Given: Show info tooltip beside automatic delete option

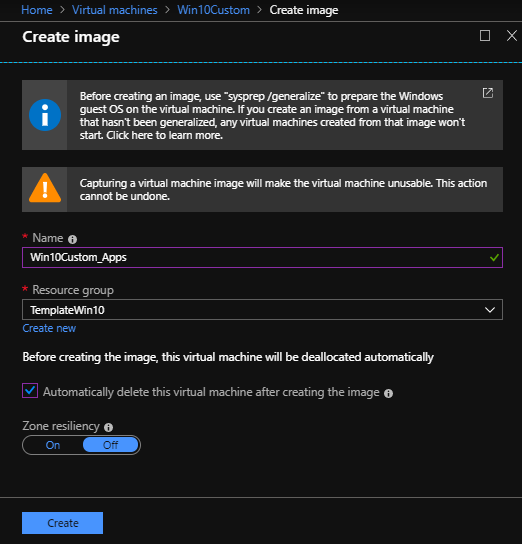Looking at the screenshot, I should pos(388,393).
